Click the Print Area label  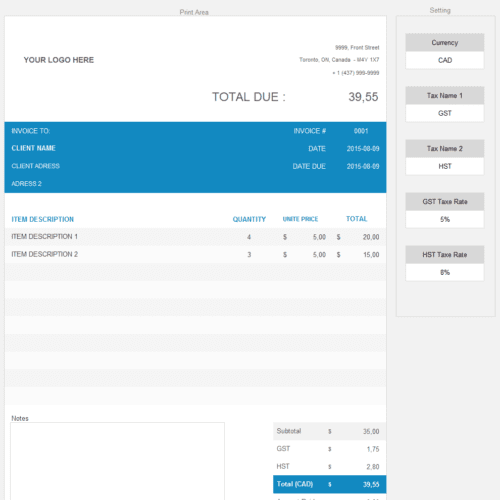coord(194,12)
